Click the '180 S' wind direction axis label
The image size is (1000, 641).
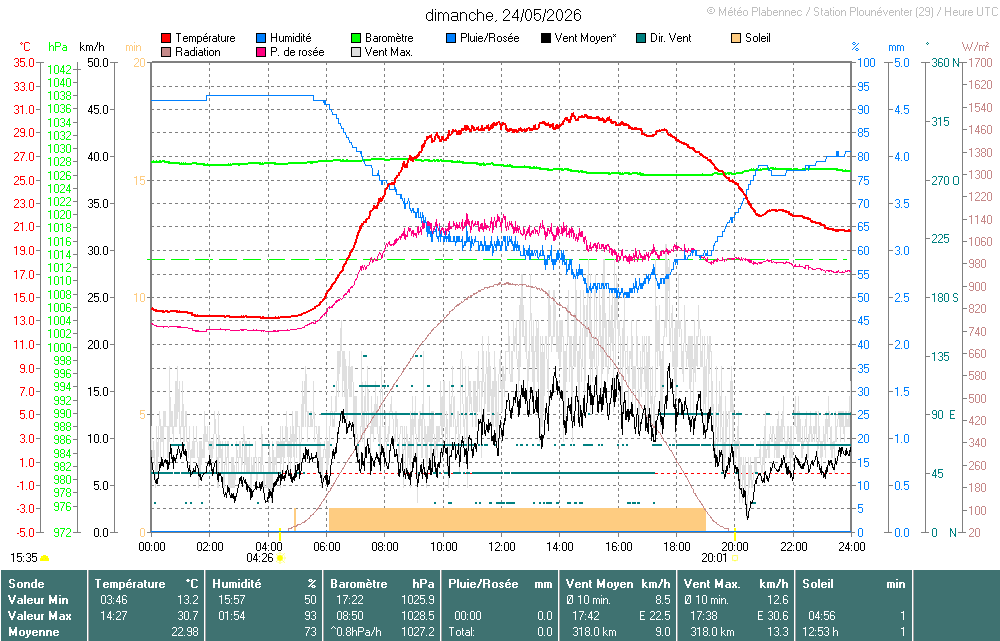945,298
